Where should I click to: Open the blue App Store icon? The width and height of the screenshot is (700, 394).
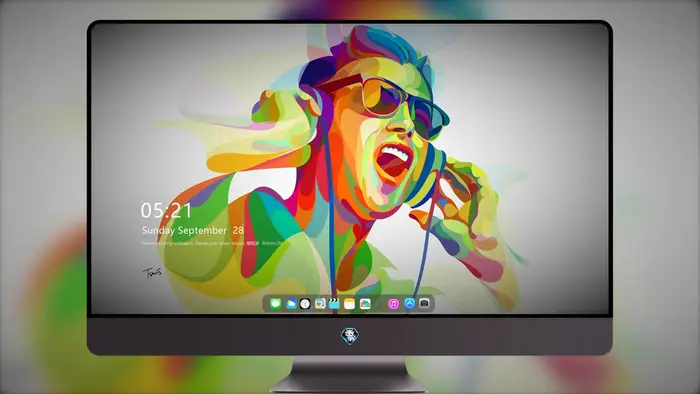409,303
